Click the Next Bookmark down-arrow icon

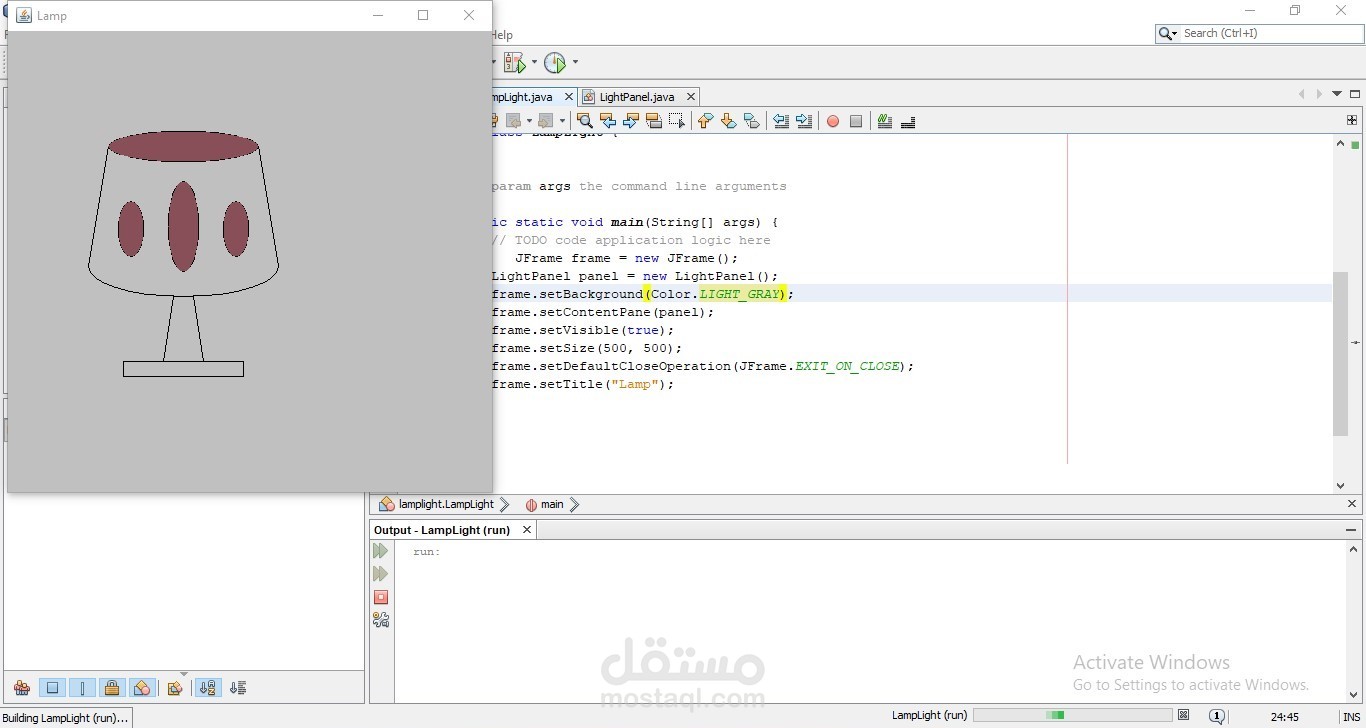coord(728,121)
